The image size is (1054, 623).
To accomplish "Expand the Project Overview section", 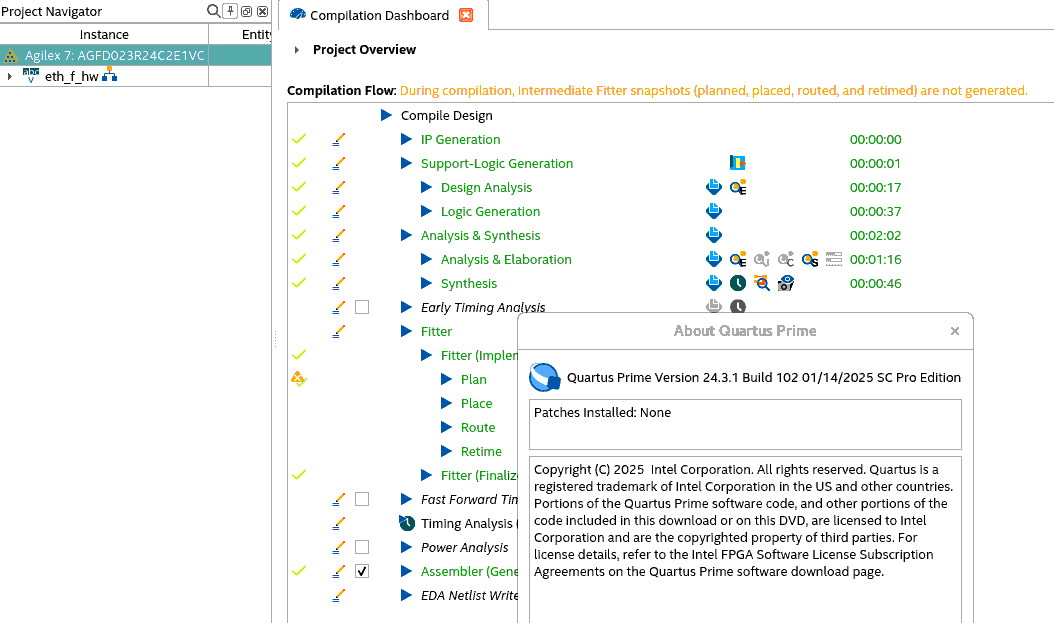I will (x=297, y=50).
